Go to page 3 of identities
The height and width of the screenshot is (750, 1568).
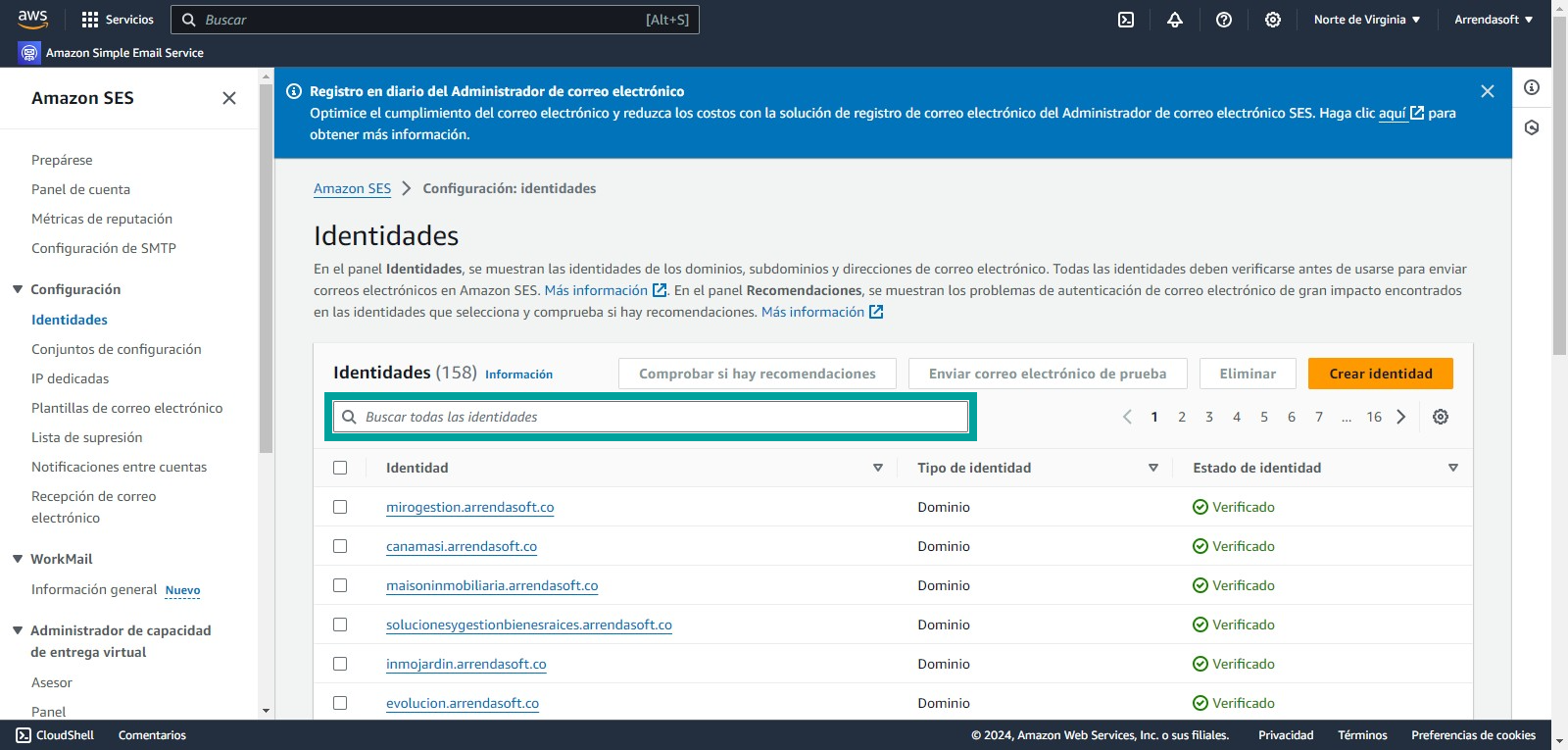(1209, 417)
